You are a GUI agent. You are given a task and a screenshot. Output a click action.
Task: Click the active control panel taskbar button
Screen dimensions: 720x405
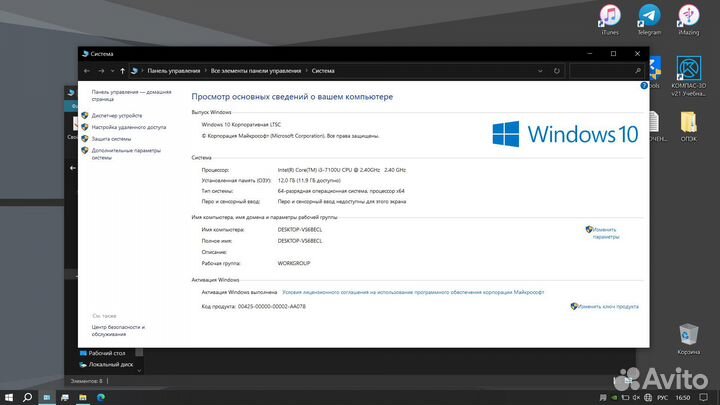point(46,397)
